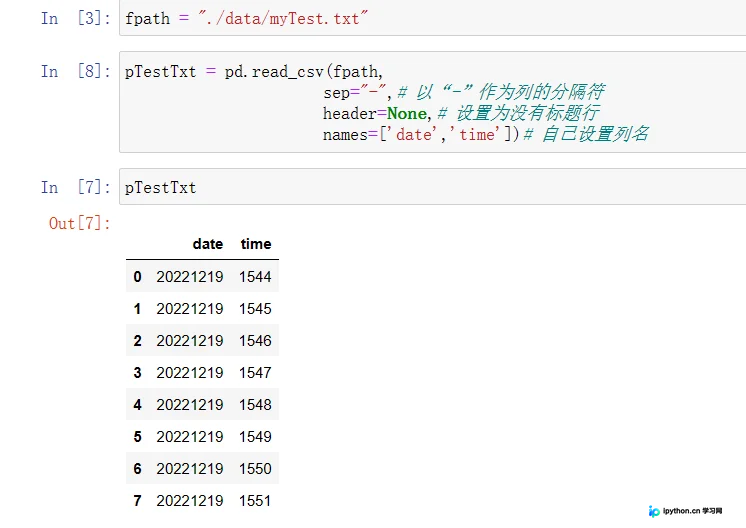Click the time value 1544
Image resolution: width=746 pixels, height=528 pixels.
(255, 277)
